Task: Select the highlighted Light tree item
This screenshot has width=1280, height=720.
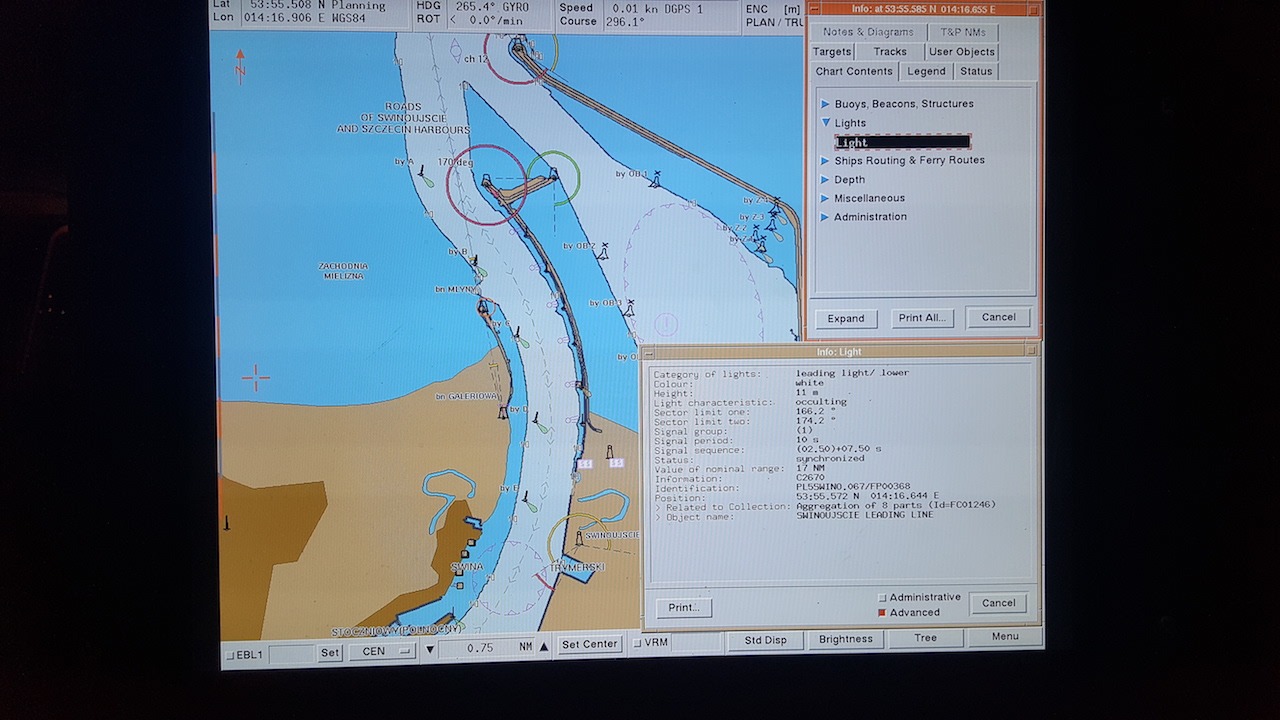Action: pyautogui.click(x=902, y=142)
